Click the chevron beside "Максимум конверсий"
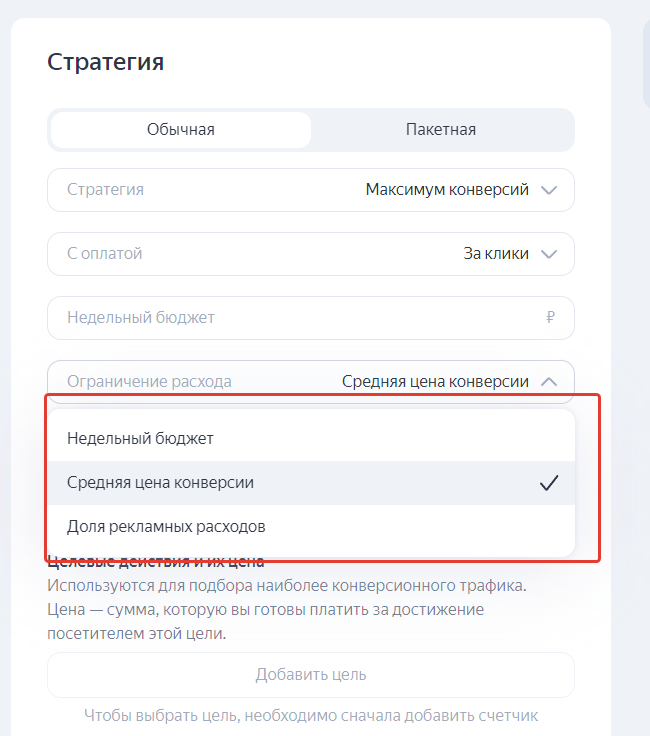The image size is (650, 736). pos(548,190)
